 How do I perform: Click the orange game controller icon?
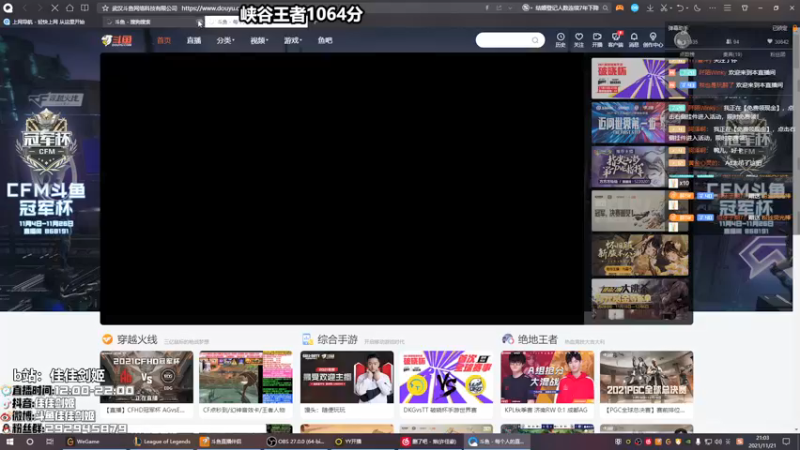pyautogui.click(x=619, y=8)
